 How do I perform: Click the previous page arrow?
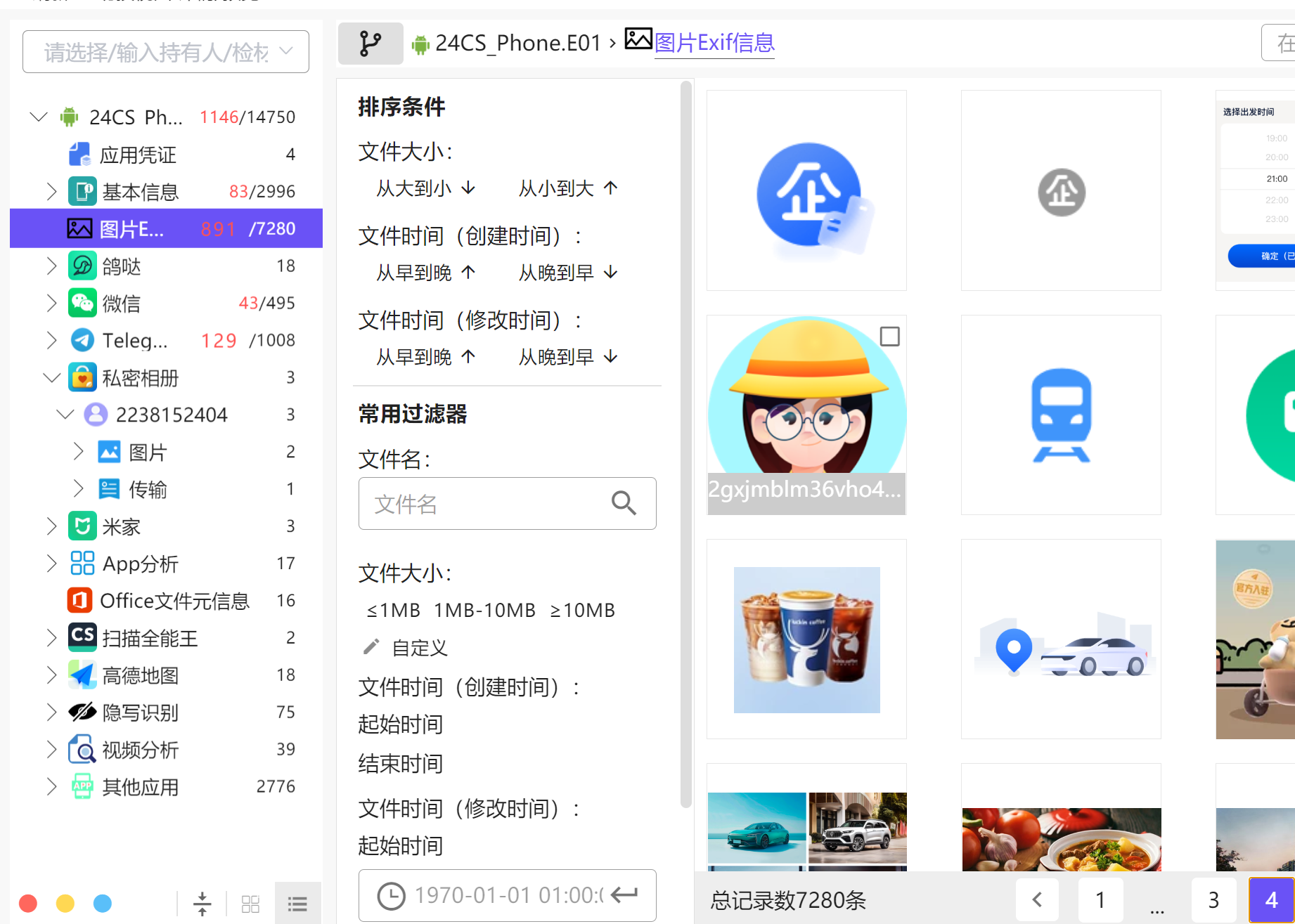(1037, 899)
